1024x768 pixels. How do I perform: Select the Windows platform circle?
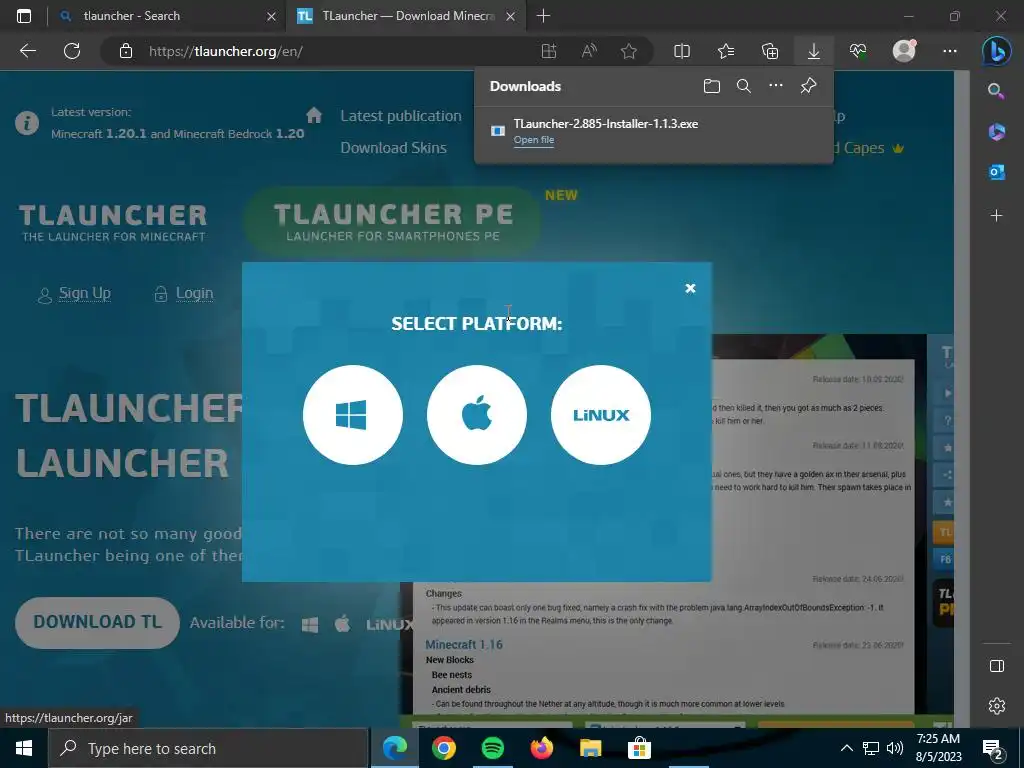[353, 415]
